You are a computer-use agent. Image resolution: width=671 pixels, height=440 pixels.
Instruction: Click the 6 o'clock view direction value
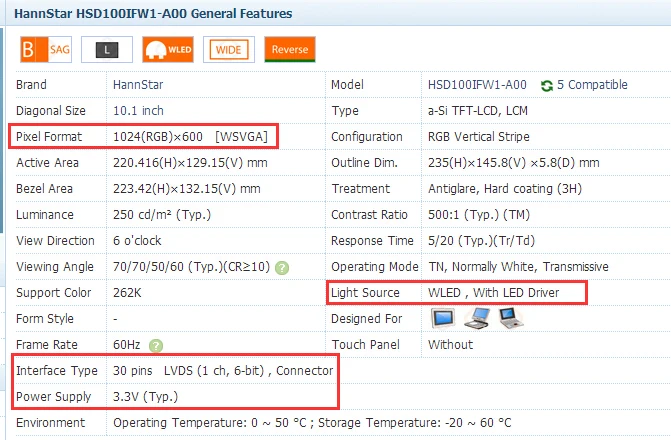tap(137, 241)
